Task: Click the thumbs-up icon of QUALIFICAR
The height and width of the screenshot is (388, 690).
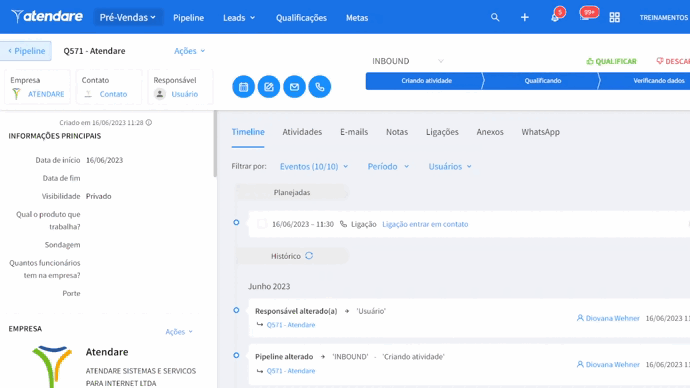Action: point(590,61)
